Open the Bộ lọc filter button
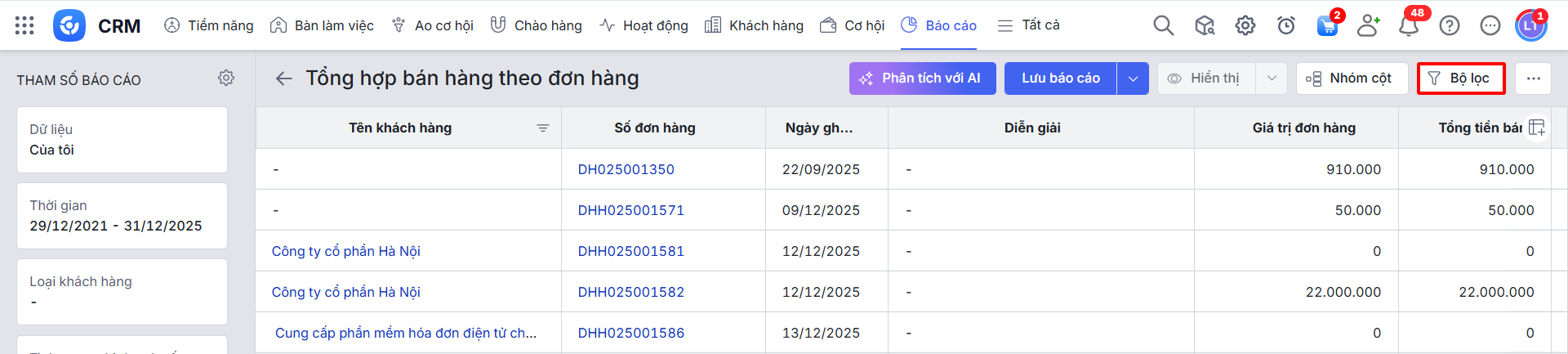This screenshot has width=1568, height=354. tap(1460, 78)
